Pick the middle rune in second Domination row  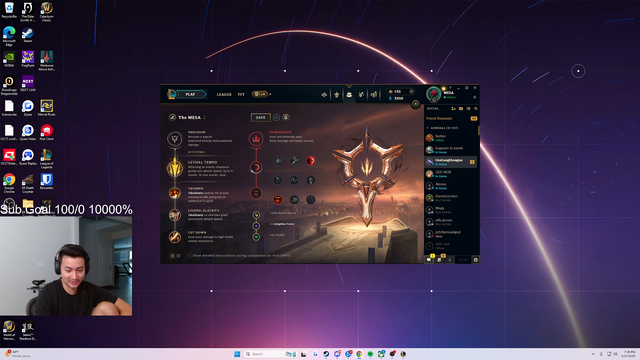click(294, 180)
